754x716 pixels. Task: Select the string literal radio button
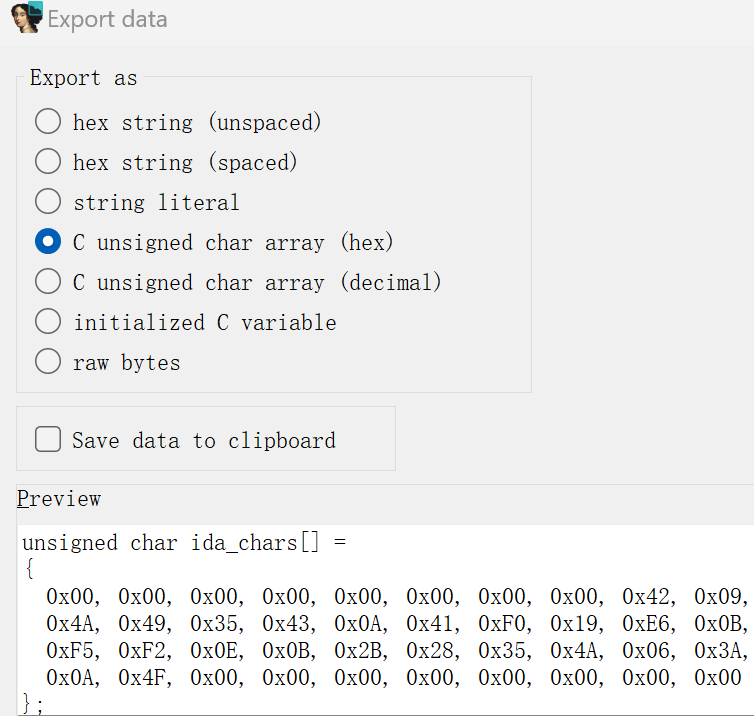(x=48, y=202)
